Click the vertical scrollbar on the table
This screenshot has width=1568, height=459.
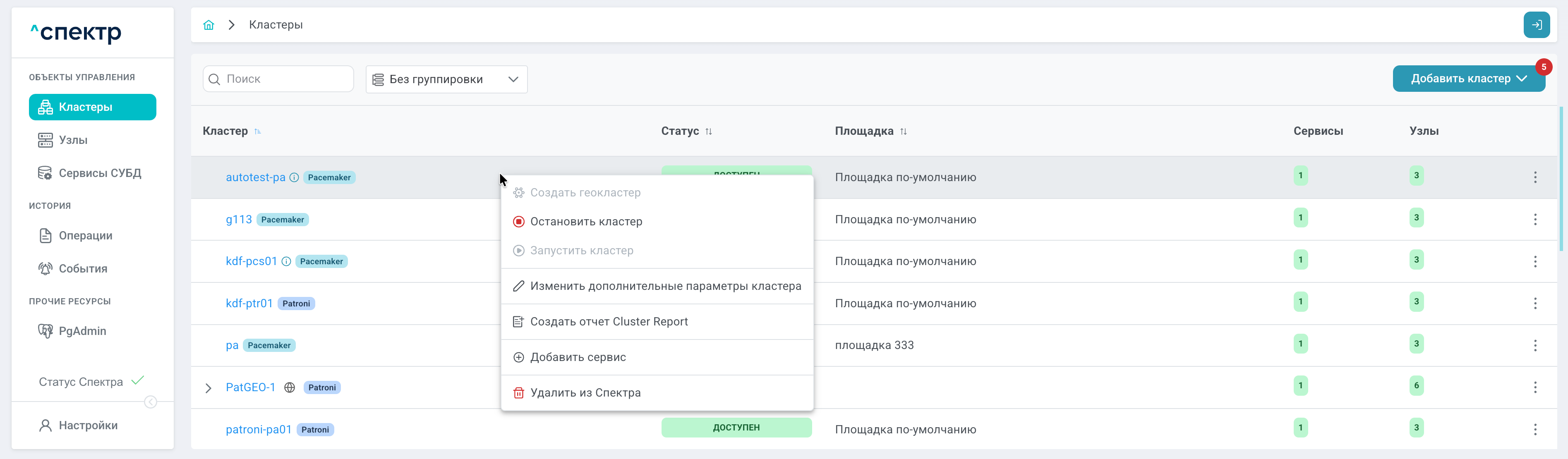[1561, 179]
